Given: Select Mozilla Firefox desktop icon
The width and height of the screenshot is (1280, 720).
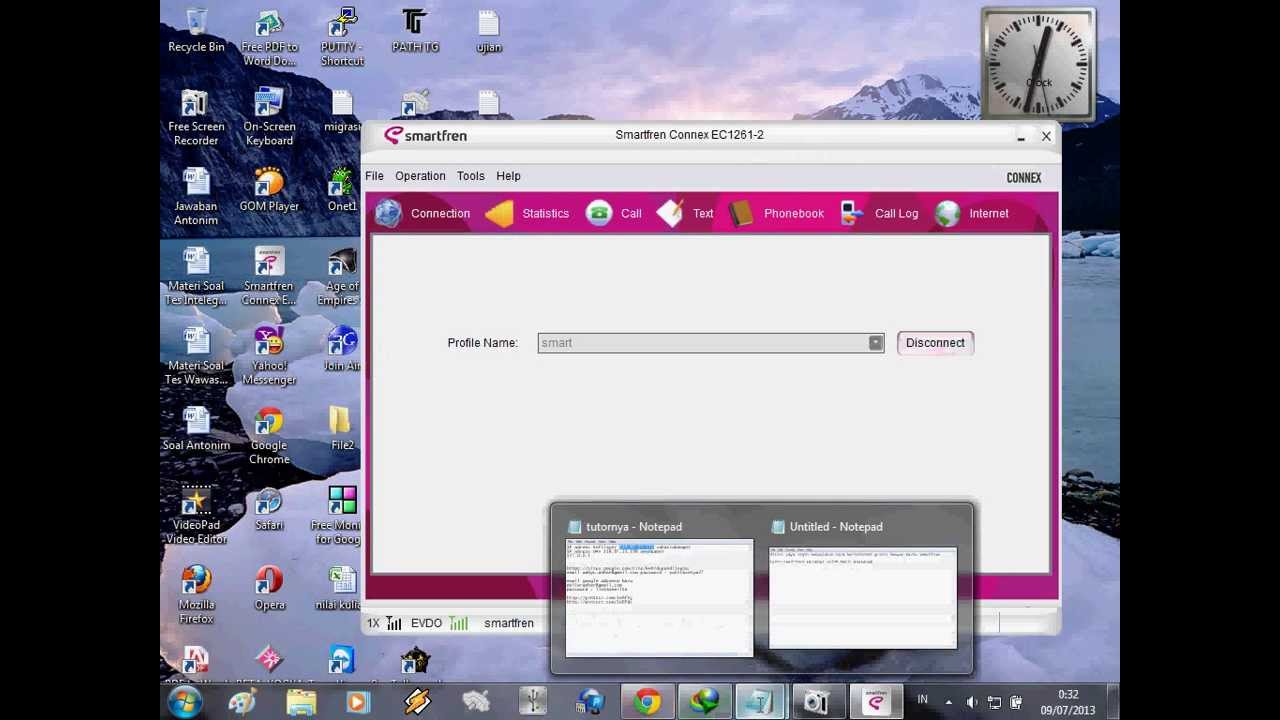Looking at the screenshot, I should tap(196, 597).
